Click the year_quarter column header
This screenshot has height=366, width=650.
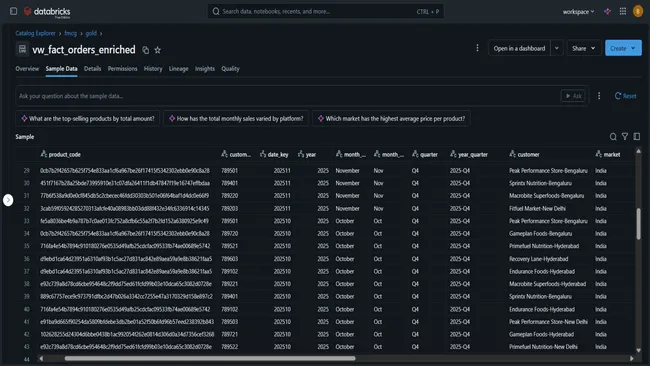473,155
